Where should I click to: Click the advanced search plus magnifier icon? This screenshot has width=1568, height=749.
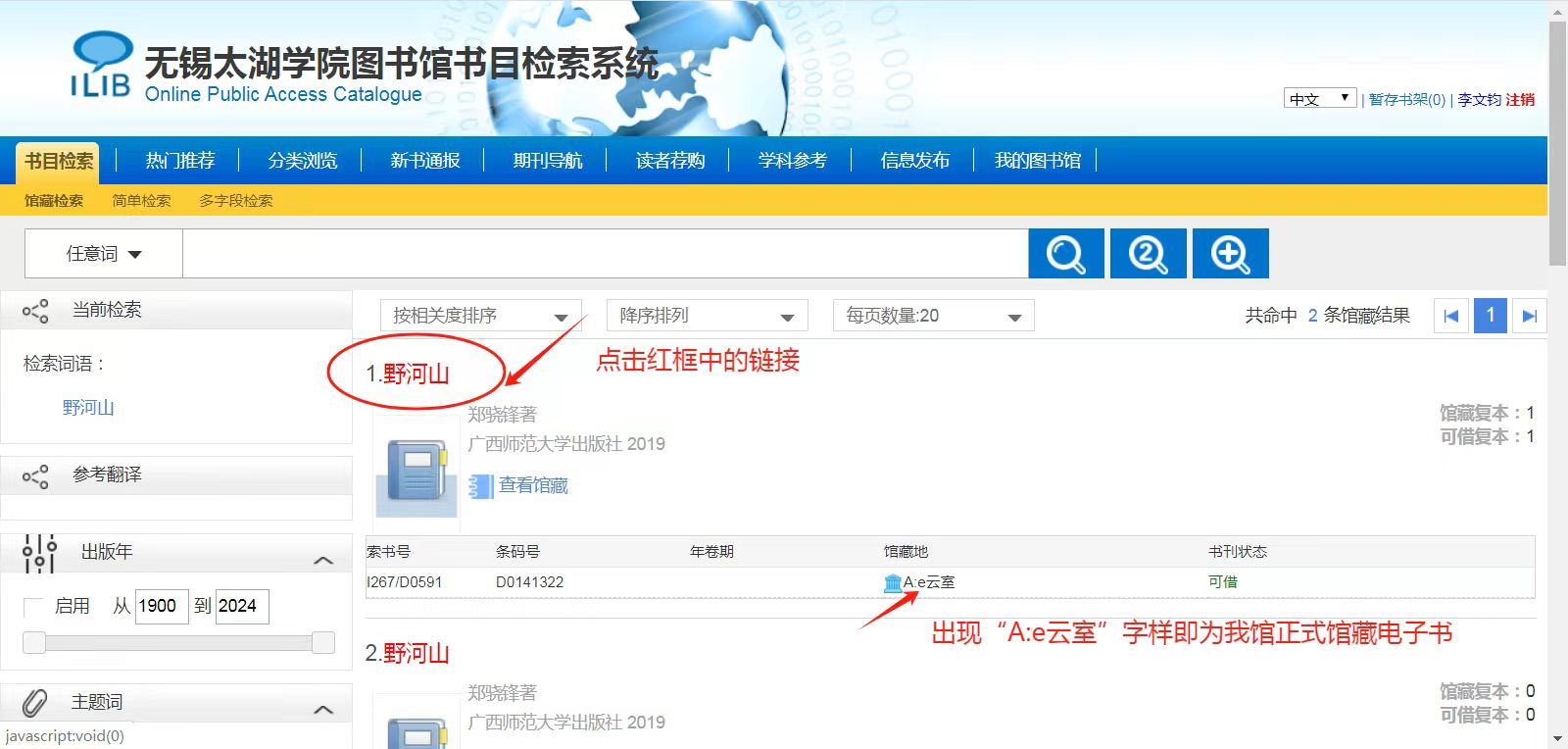tap(1230, 254)
